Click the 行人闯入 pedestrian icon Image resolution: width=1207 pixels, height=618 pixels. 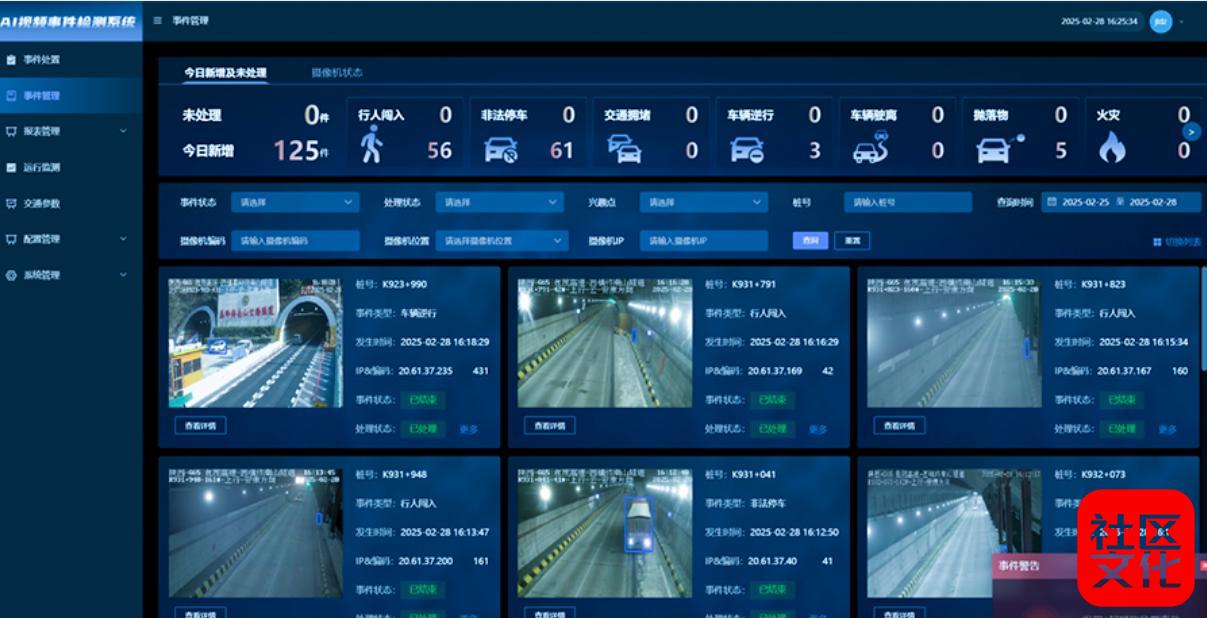(371, 145)
